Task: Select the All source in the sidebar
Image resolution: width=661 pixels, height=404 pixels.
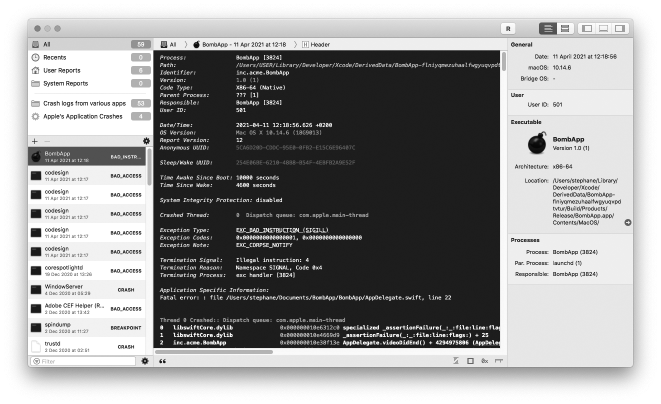Action: click(x=90, y=44)
